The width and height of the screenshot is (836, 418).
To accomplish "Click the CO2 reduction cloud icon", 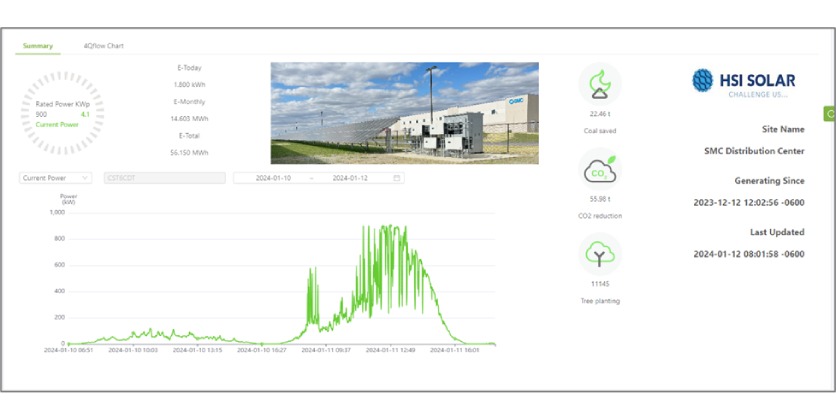I will [599, 170].
